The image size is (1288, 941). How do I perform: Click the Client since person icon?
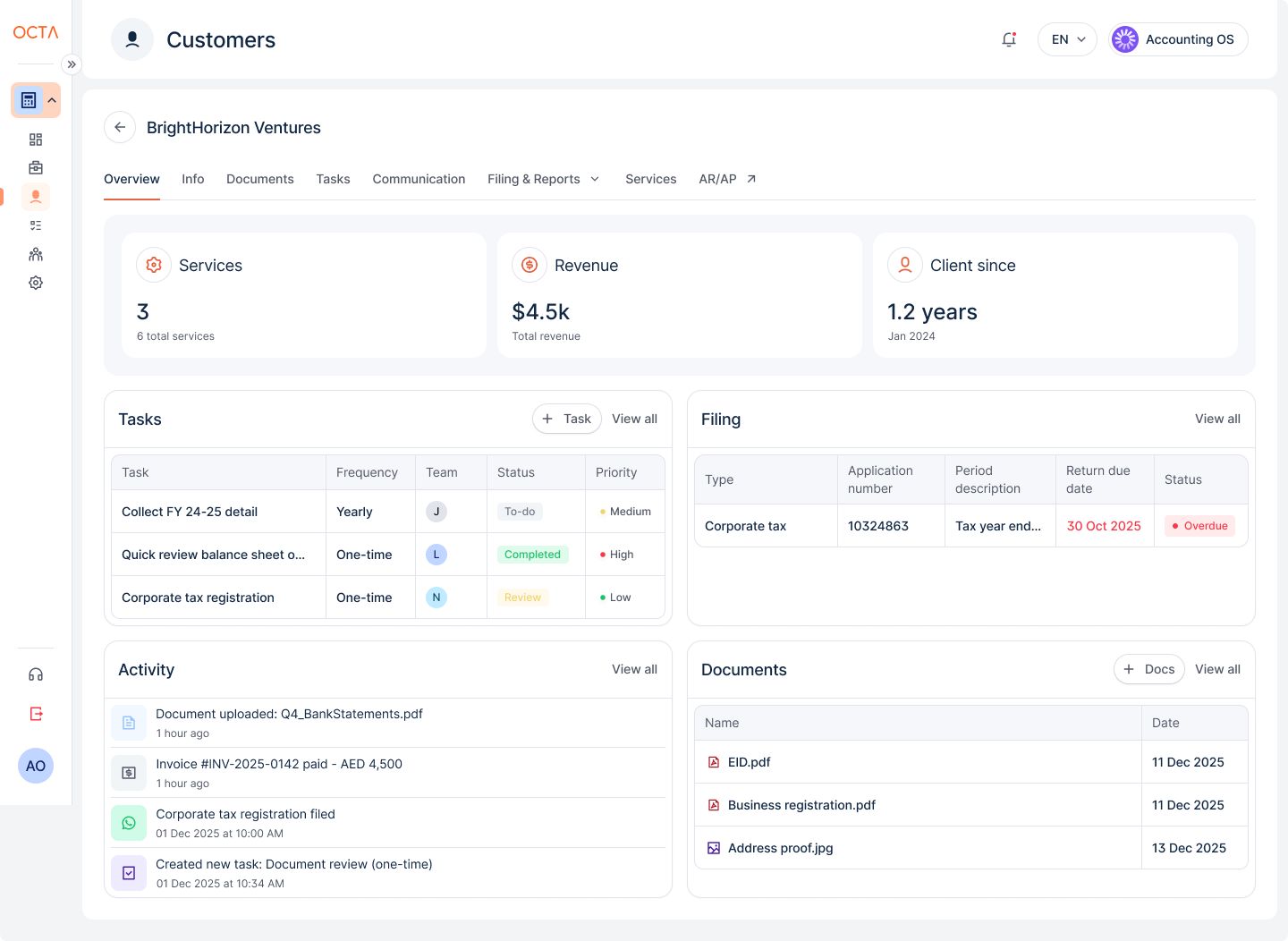pos(905,265)
